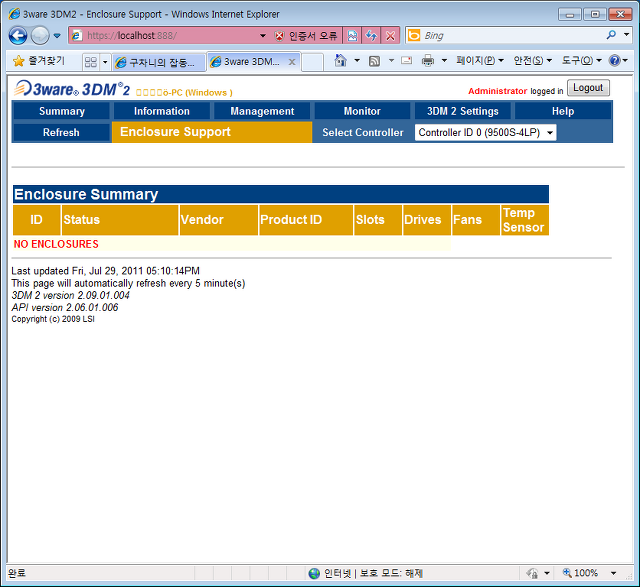This screenshot has height=587, width=640.
Task: Open the Information navigation menu
Action: 162,111
